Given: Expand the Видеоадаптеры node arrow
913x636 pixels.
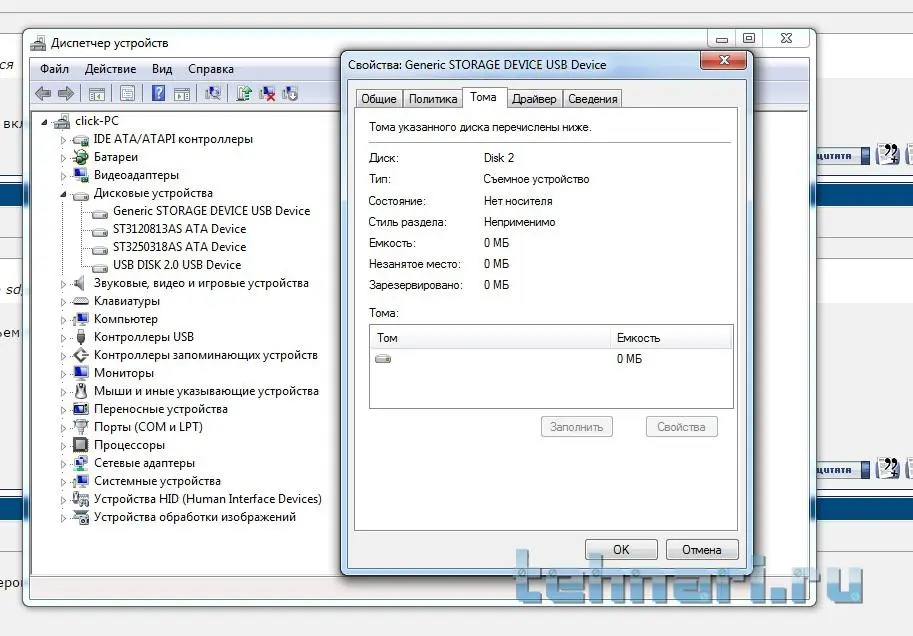Looking at the screenshot, I should point(63,176).
